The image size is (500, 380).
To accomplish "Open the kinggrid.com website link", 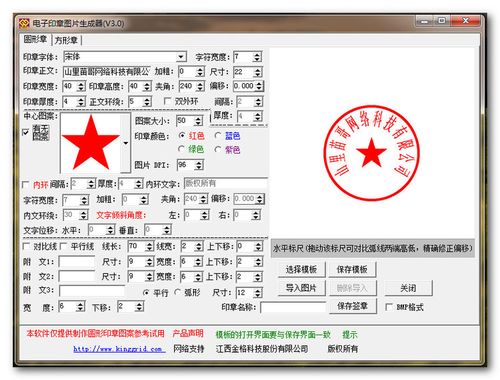I will pyautogui.click(x=119, y=349).
